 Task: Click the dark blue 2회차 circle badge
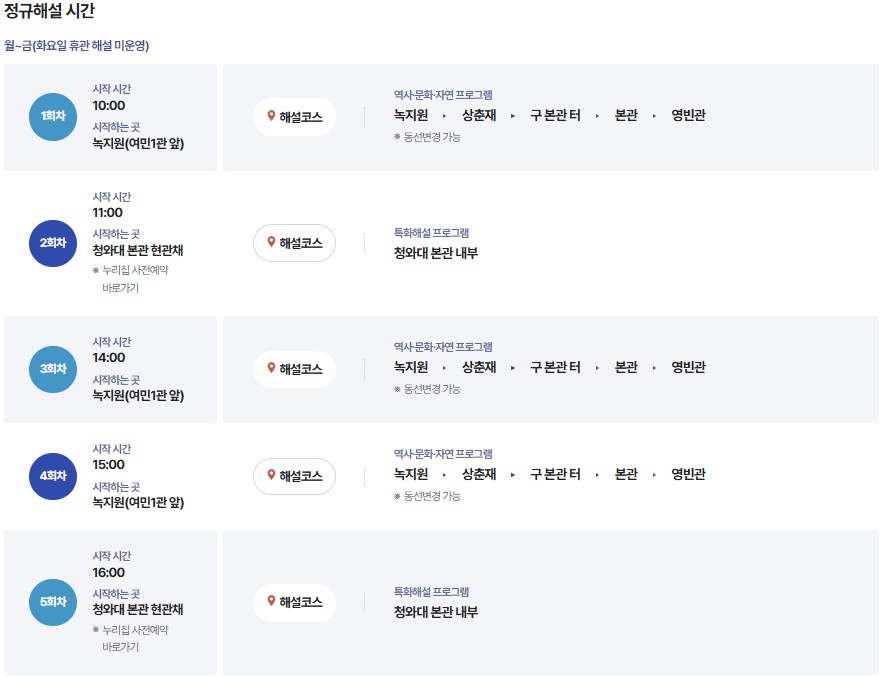click(52, 242)
